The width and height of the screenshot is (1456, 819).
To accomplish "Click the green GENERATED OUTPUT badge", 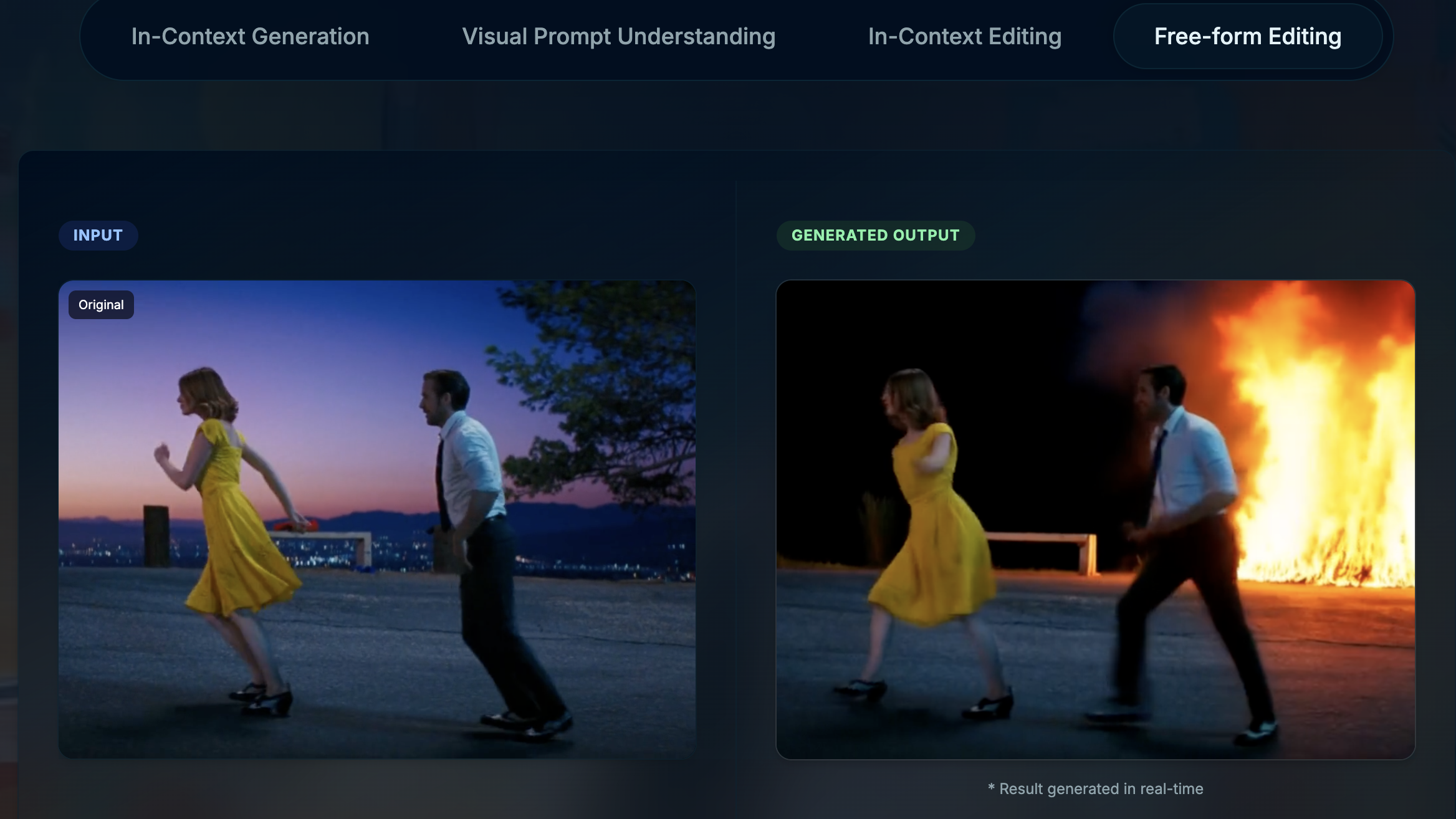I will pyautogui.click(x=875, y=236).
